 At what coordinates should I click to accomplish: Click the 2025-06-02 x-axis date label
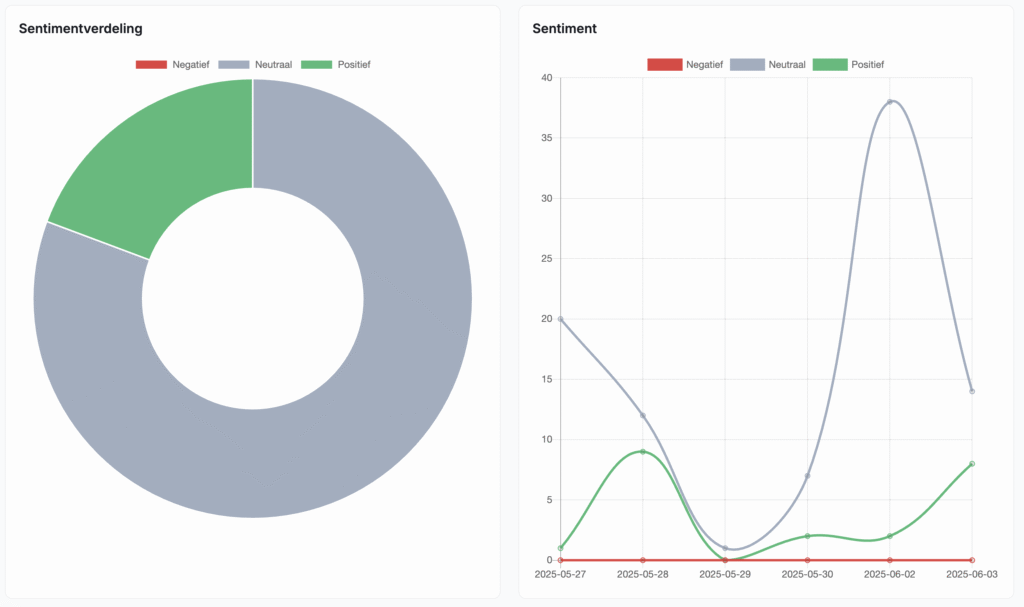pos(889,575)
